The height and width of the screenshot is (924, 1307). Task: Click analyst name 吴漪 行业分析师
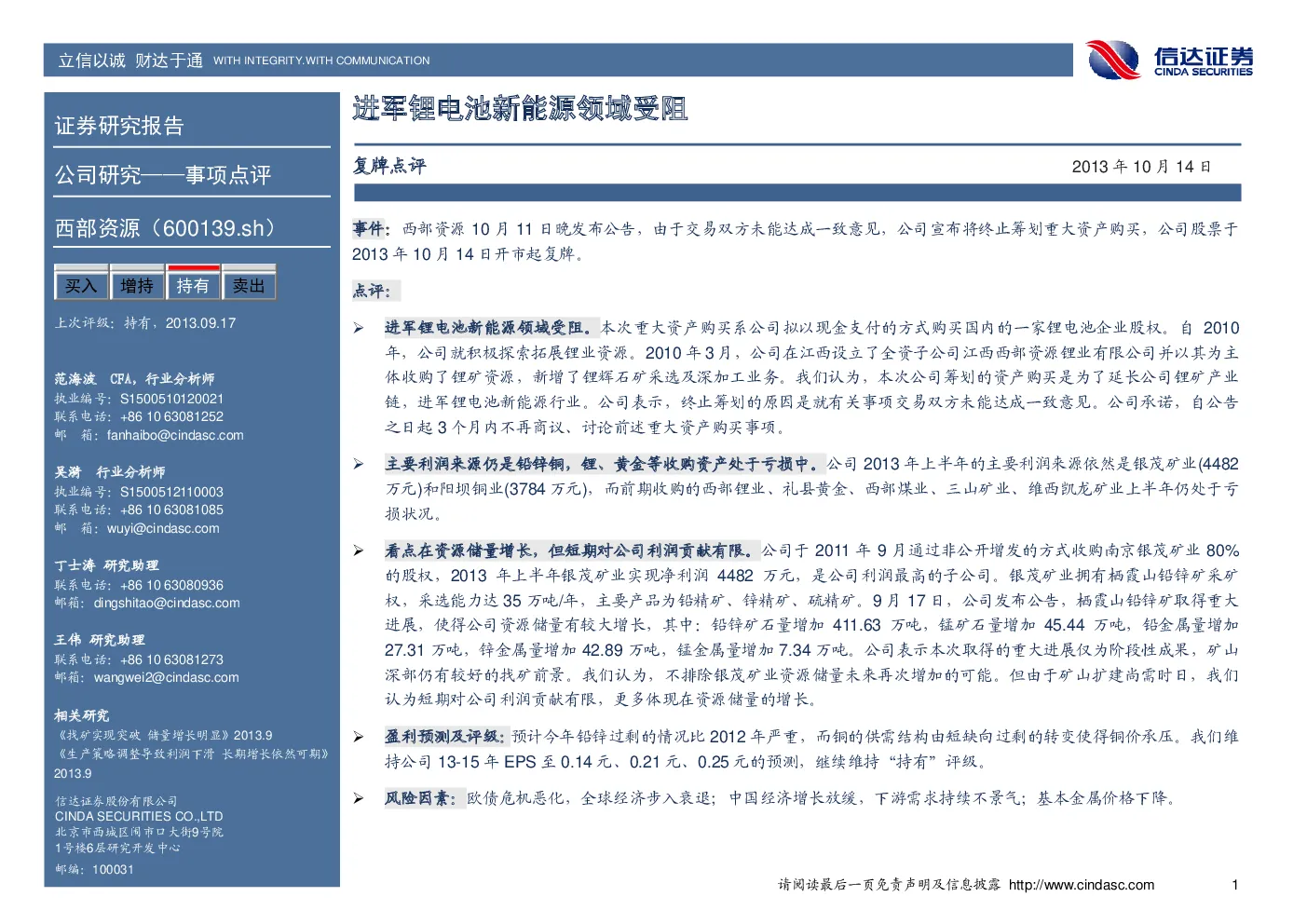pyautogui.click(x=110, y=472)
